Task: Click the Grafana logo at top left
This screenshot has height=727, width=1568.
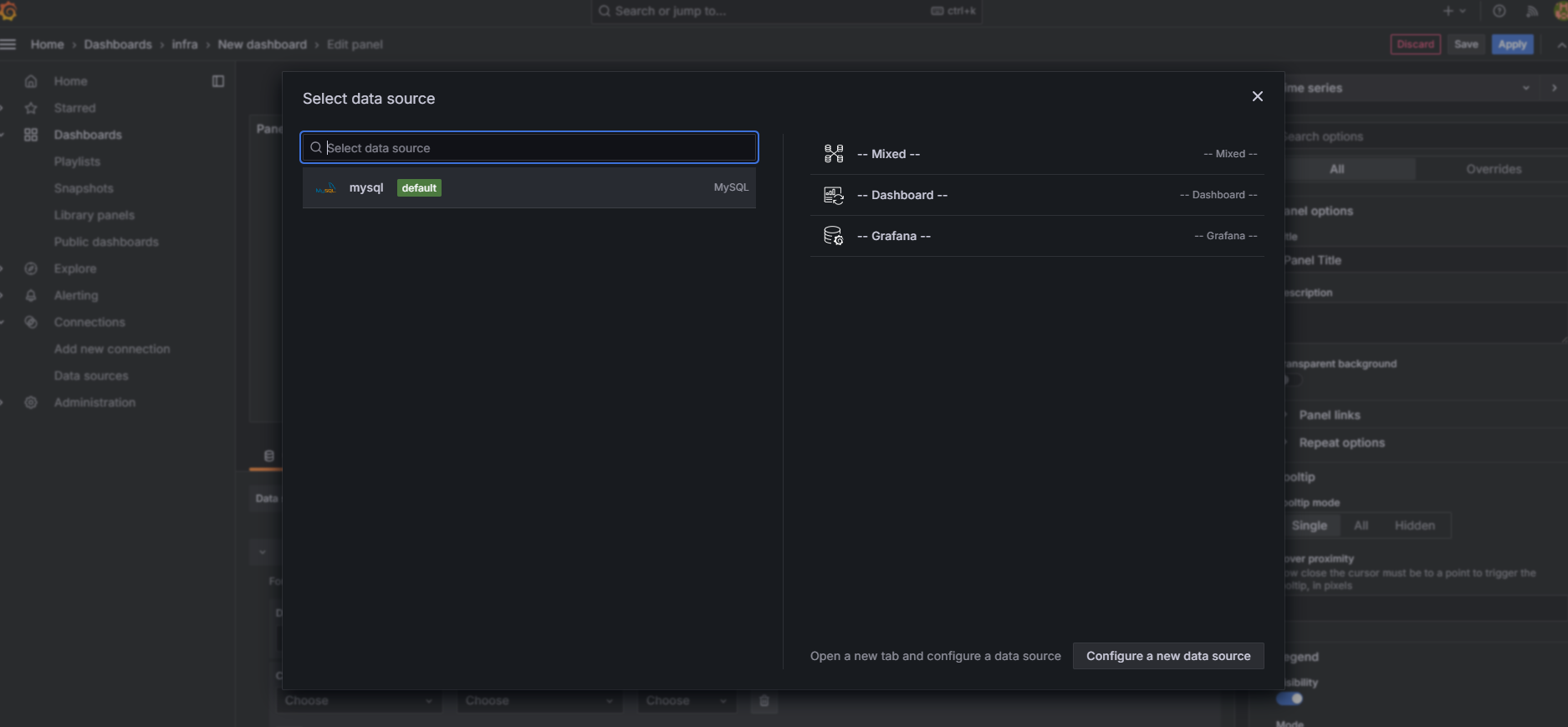Action: click(8, 11)
